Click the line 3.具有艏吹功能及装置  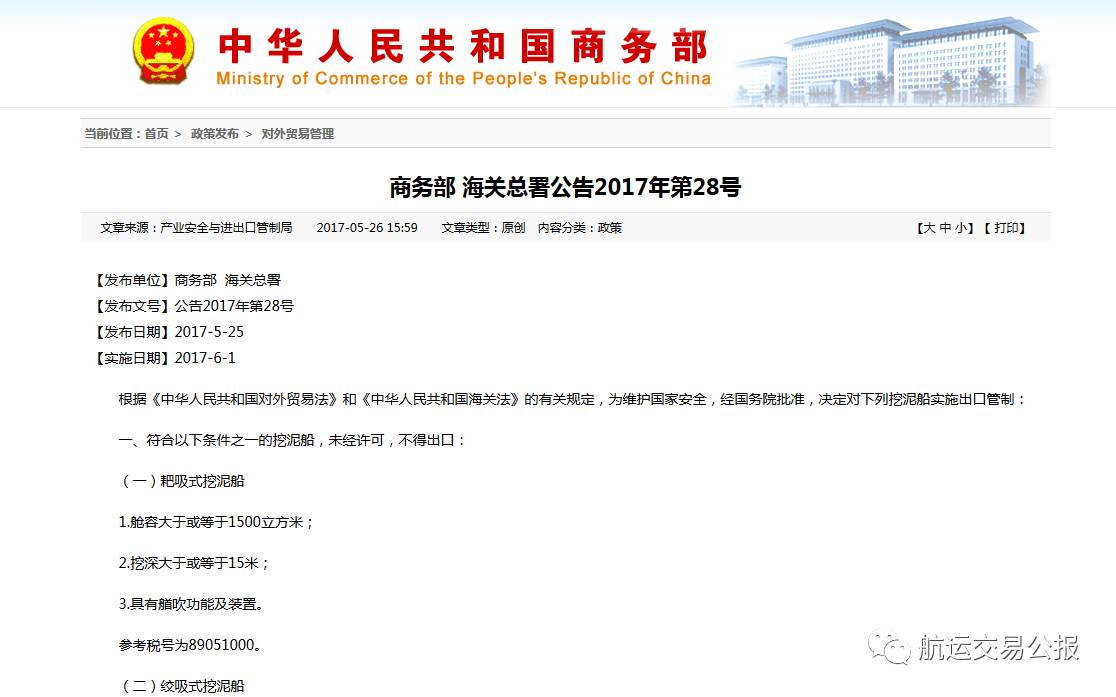192,604
